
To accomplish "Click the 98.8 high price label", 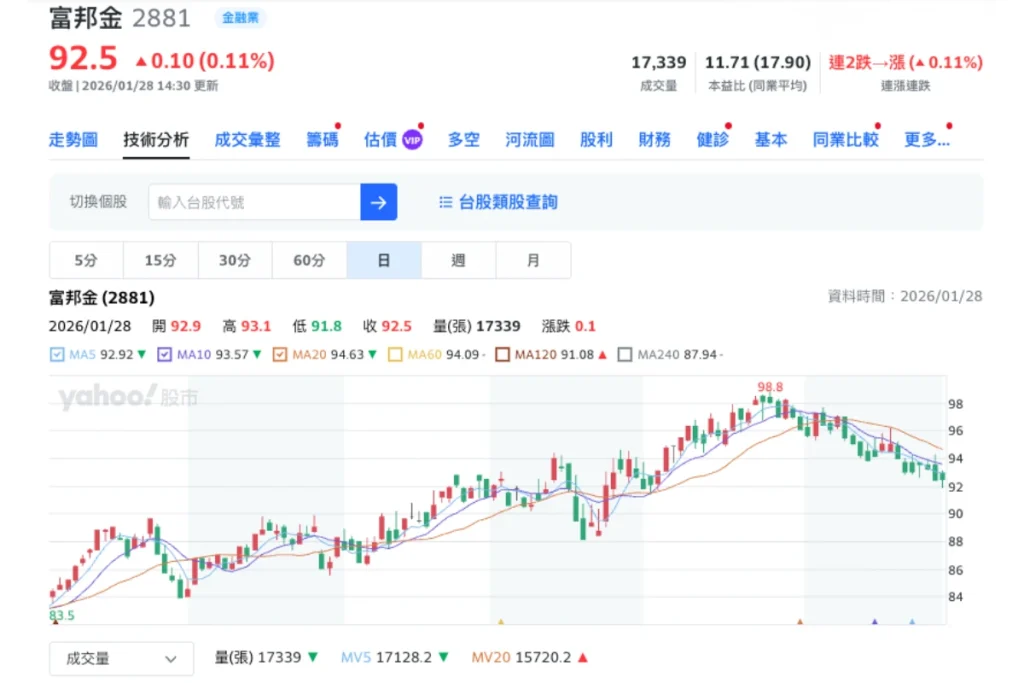I will tap(770, 387).
